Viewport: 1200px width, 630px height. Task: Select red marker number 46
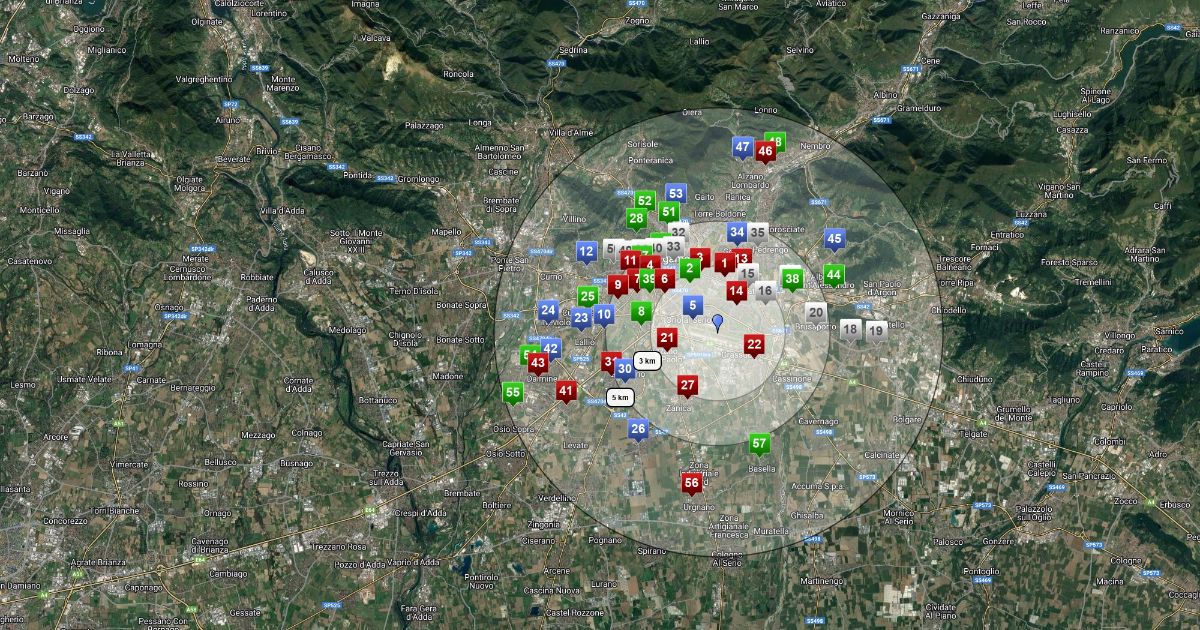[765, 151]
